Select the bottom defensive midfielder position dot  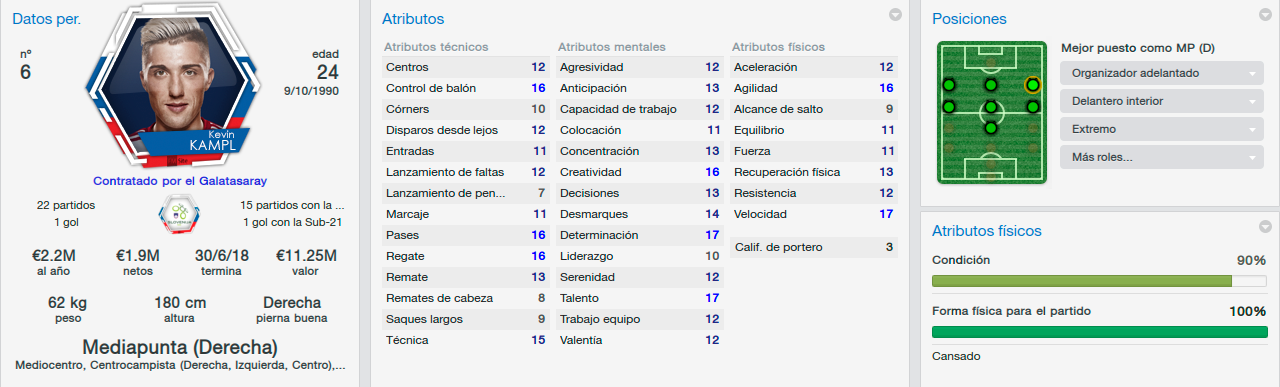pyautogui.click(x=990, y=127)
